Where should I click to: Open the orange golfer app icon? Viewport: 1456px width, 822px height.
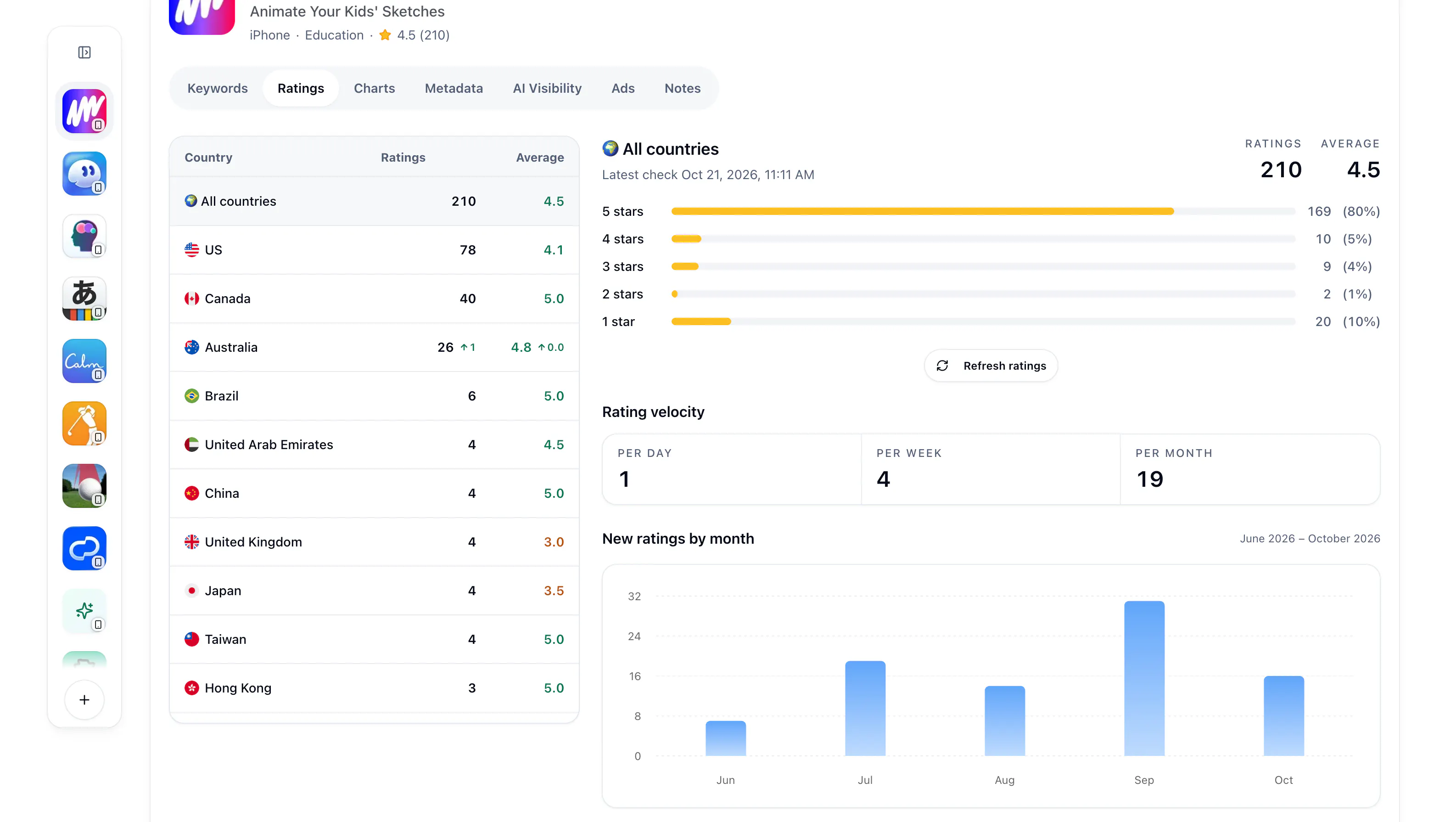click(84, 423)
